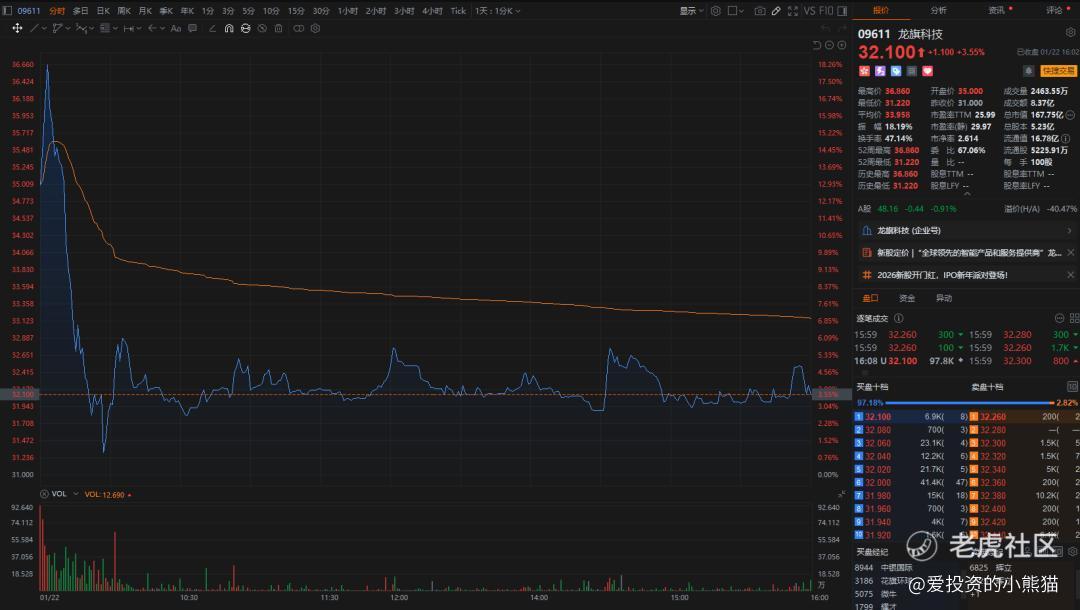Dismiss the 2026新股开门红 banner
The width and height of the screenshot is (1080, 610).
(x=1071, y=275)
